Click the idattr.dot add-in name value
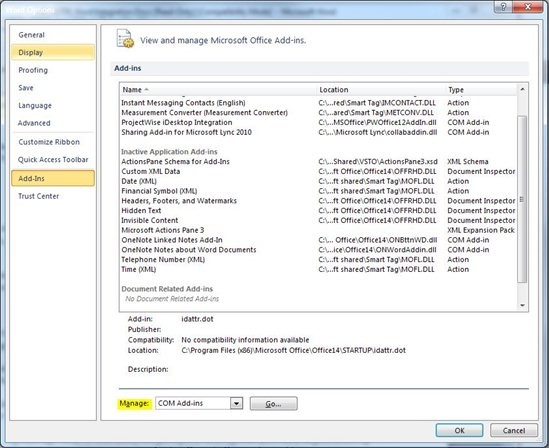 coord(197,319)
